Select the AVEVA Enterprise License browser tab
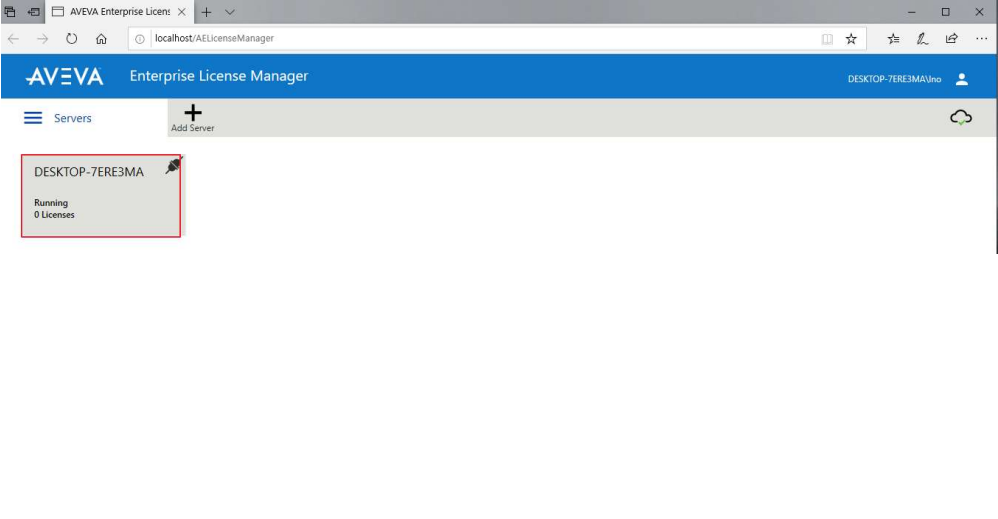998x519 pixels. pyautogui.click(x=119, y=12)
